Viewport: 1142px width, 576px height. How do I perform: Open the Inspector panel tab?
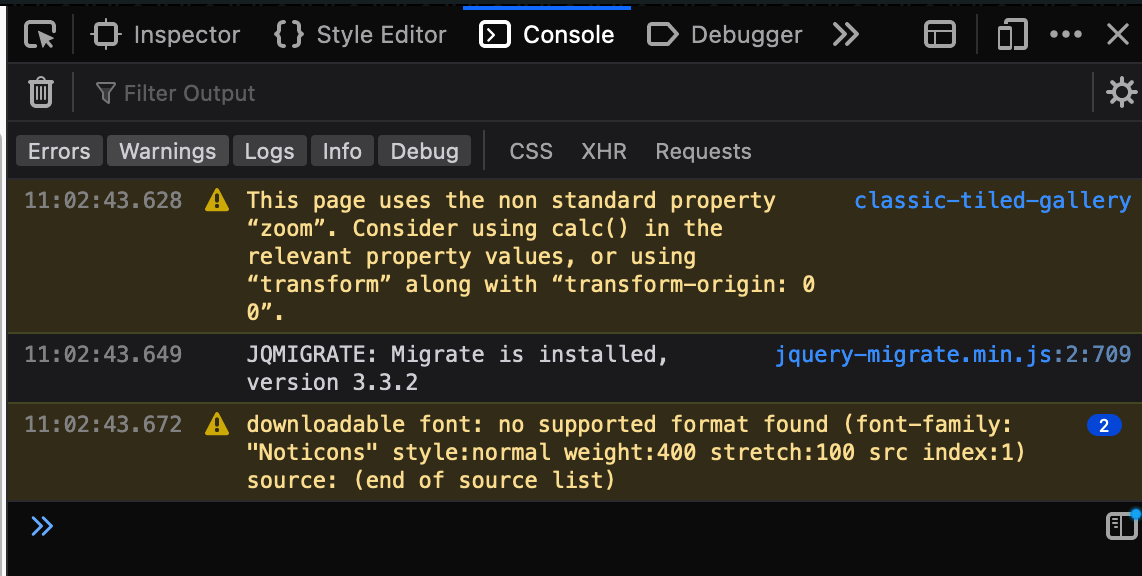click(x=166, y=34)
